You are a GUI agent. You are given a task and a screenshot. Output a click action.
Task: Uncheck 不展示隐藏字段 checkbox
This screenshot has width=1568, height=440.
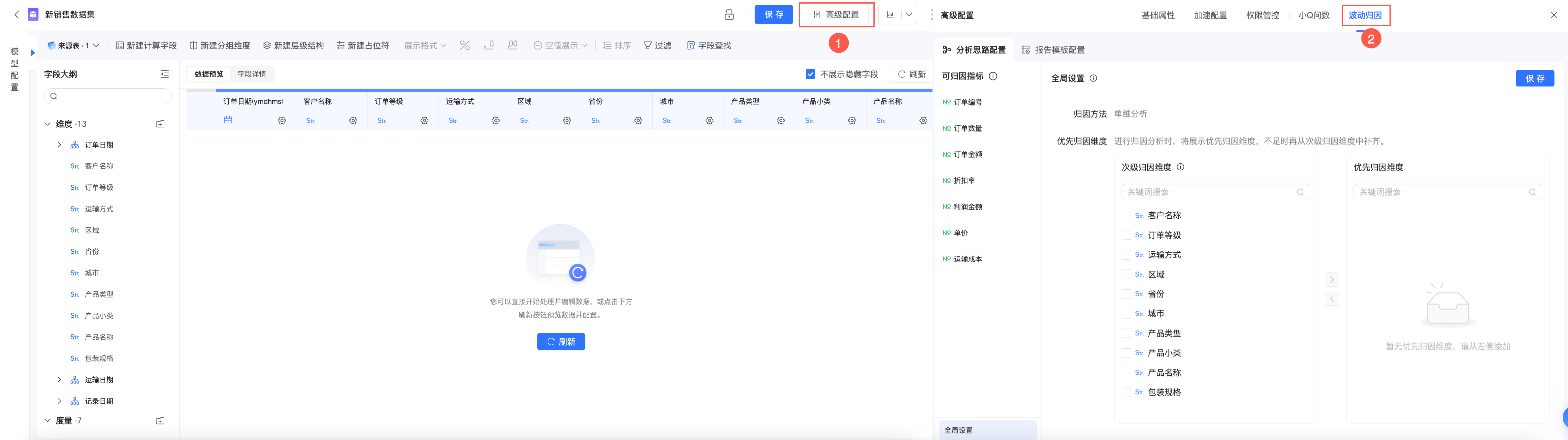coord(810,74)
